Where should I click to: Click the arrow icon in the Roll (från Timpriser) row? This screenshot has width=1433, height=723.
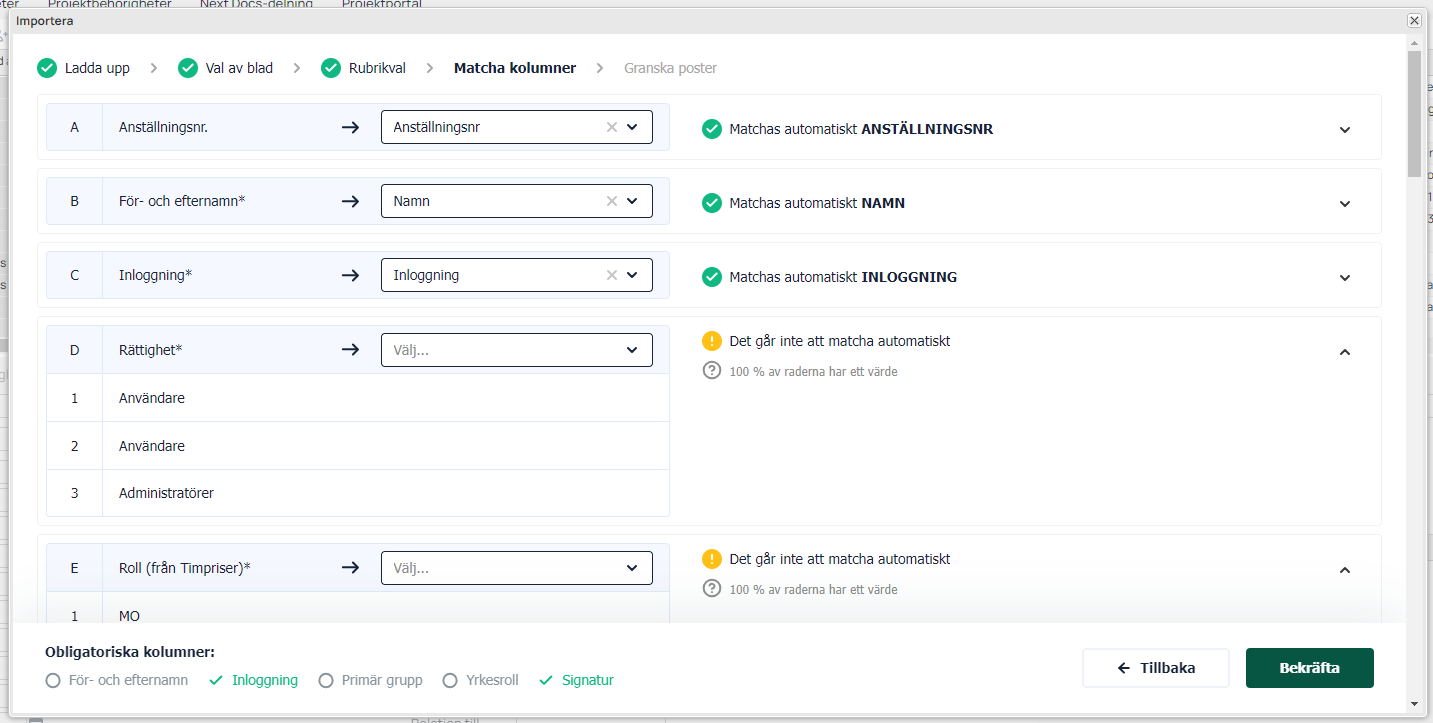(x=350, y=568)
